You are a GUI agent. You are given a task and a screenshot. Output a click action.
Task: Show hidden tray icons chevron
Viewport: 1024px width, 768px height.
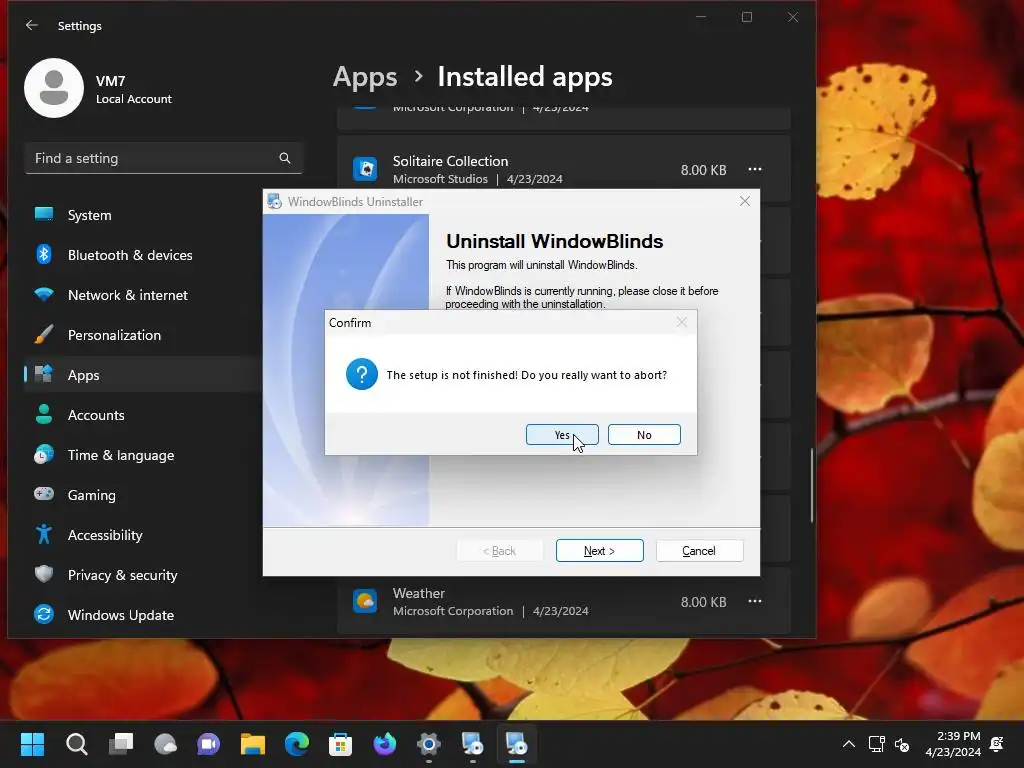point(848,744)
